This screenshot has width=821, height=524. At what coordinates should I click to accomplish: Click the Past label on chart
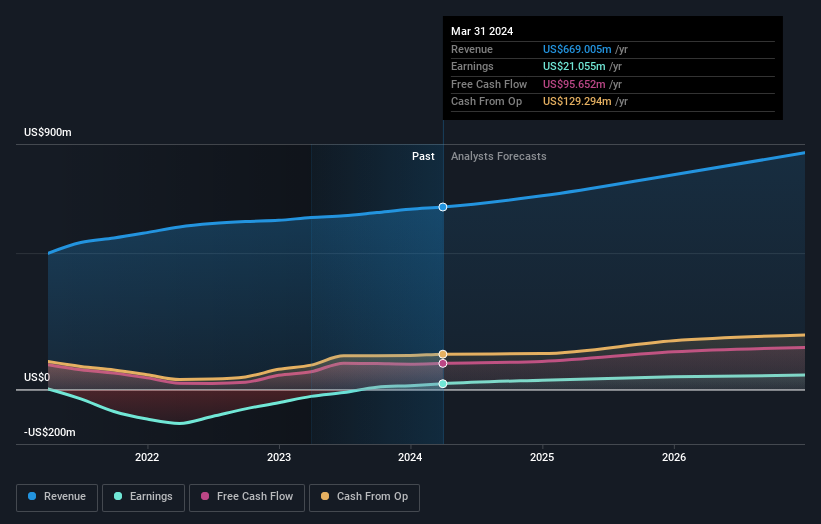[x=423, y=157]
